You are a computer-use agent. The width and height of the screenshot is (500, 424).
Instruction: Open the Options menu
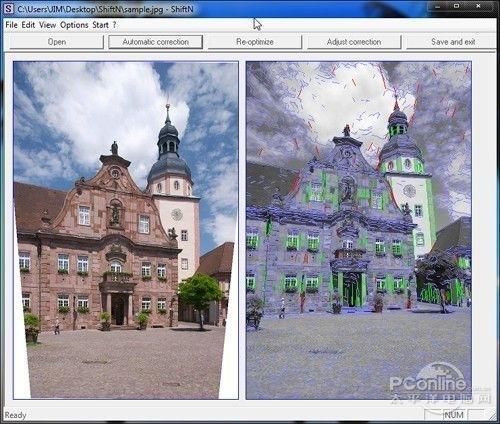click(74, 25)
